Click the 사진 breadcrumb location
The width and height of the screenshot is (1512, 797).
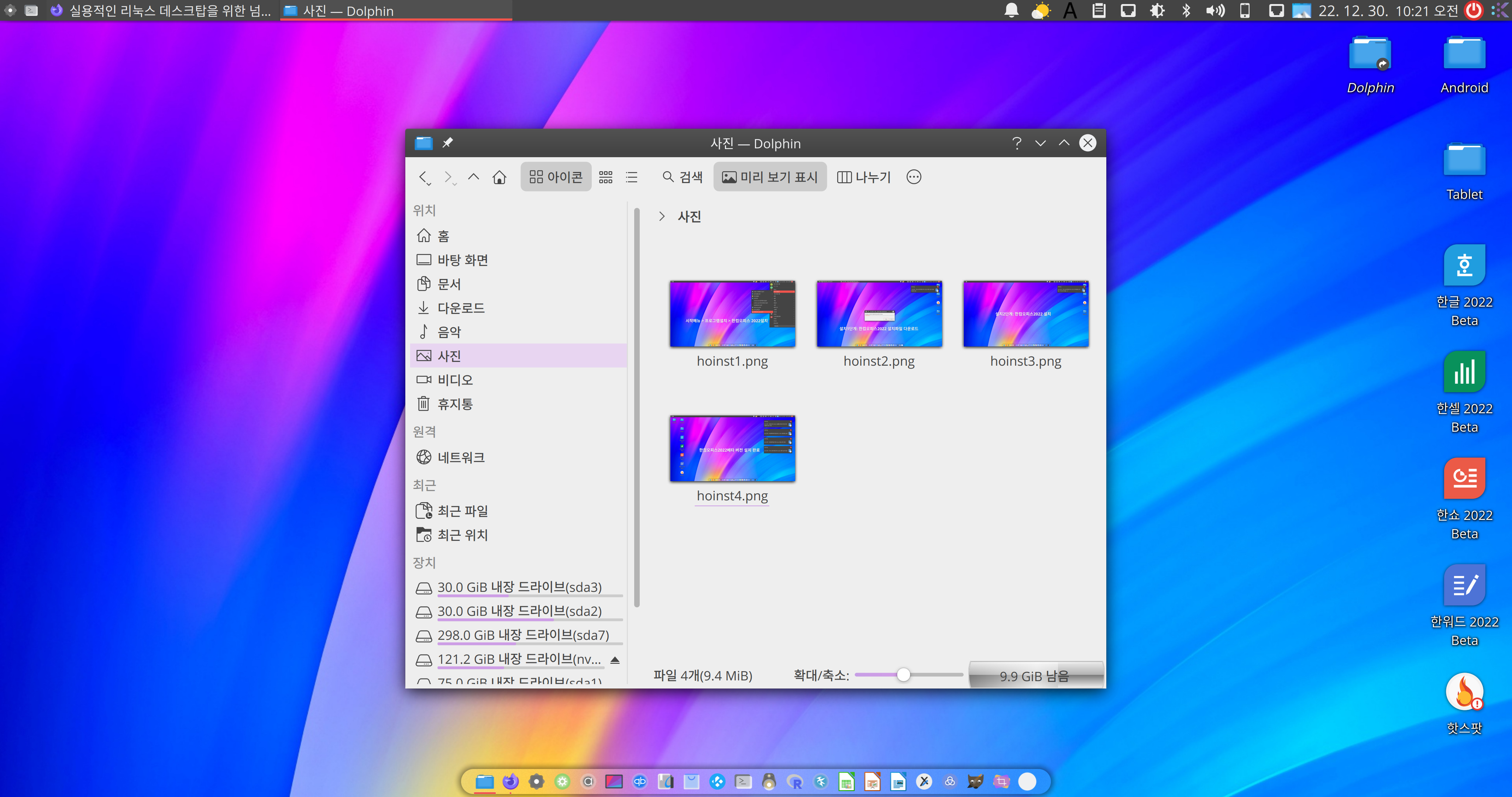click(690, 217)
